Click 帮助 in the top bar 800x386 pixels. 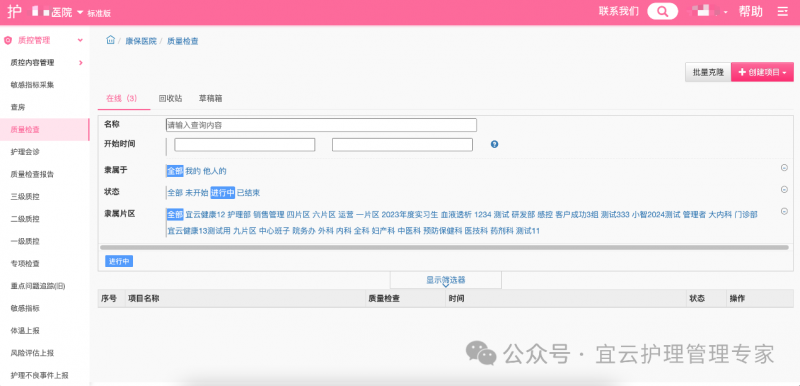751,12
